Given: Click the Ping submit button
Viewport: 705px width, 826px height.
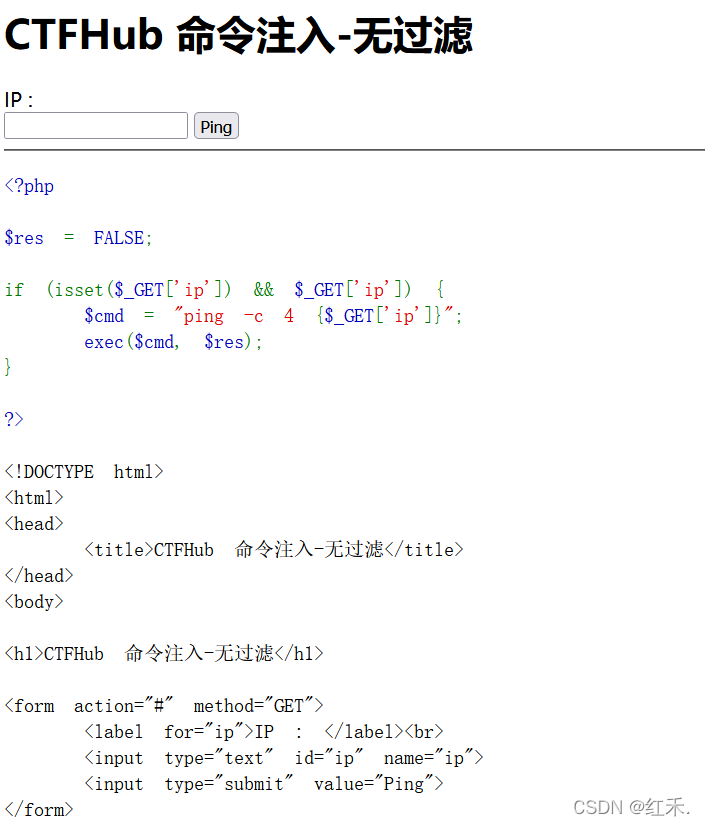Looking at the screenshot, I should coord(216,126).
